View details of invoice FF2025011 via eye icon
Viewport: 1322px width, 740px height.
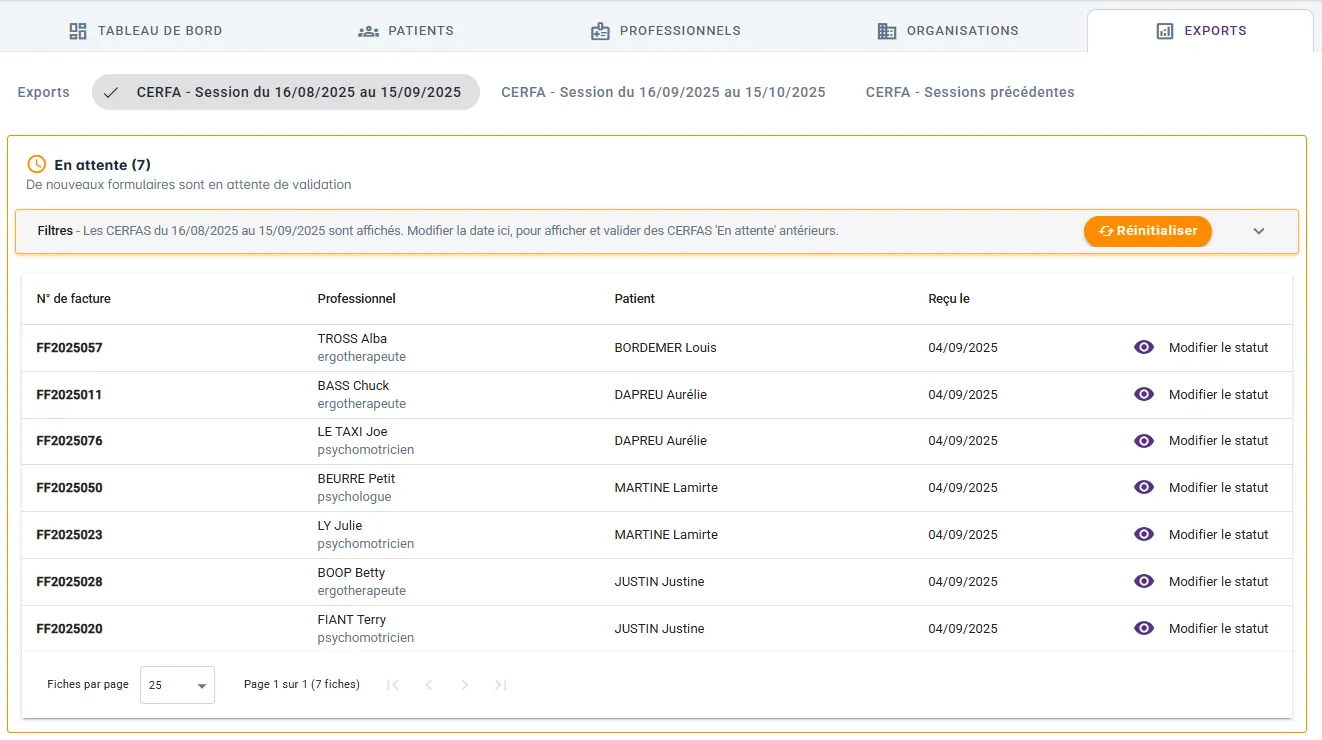[1144, 395]
